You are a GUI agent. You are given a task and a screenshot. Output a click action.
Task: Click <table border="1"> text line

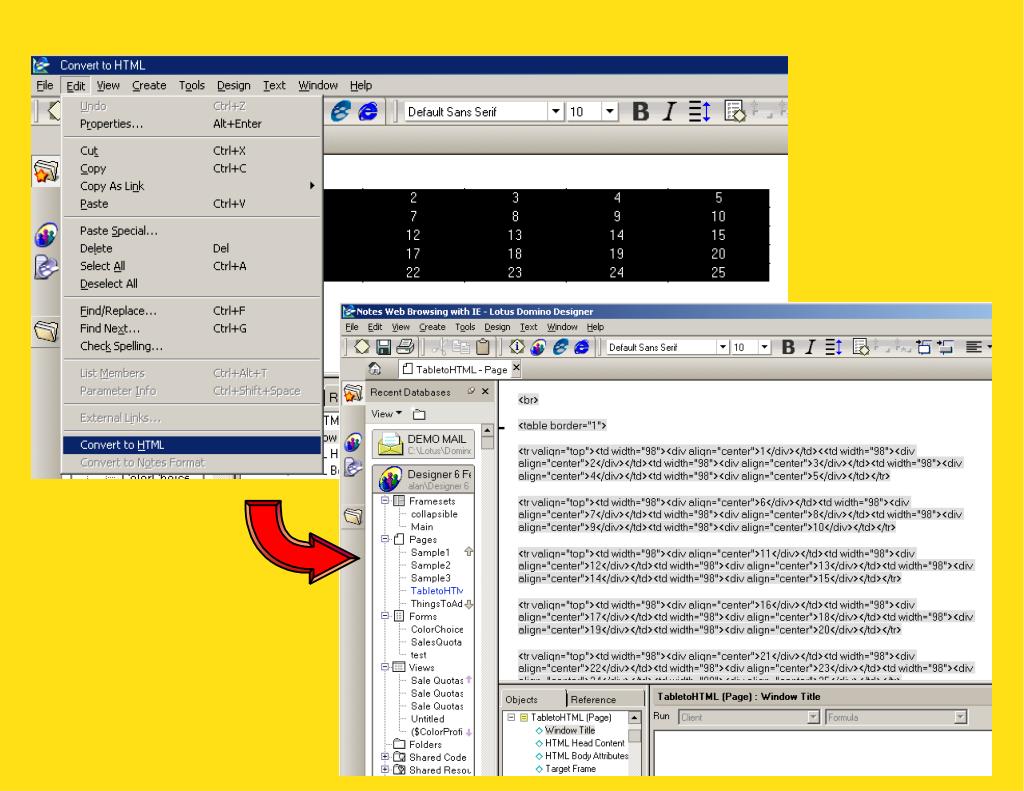point(562,426)
